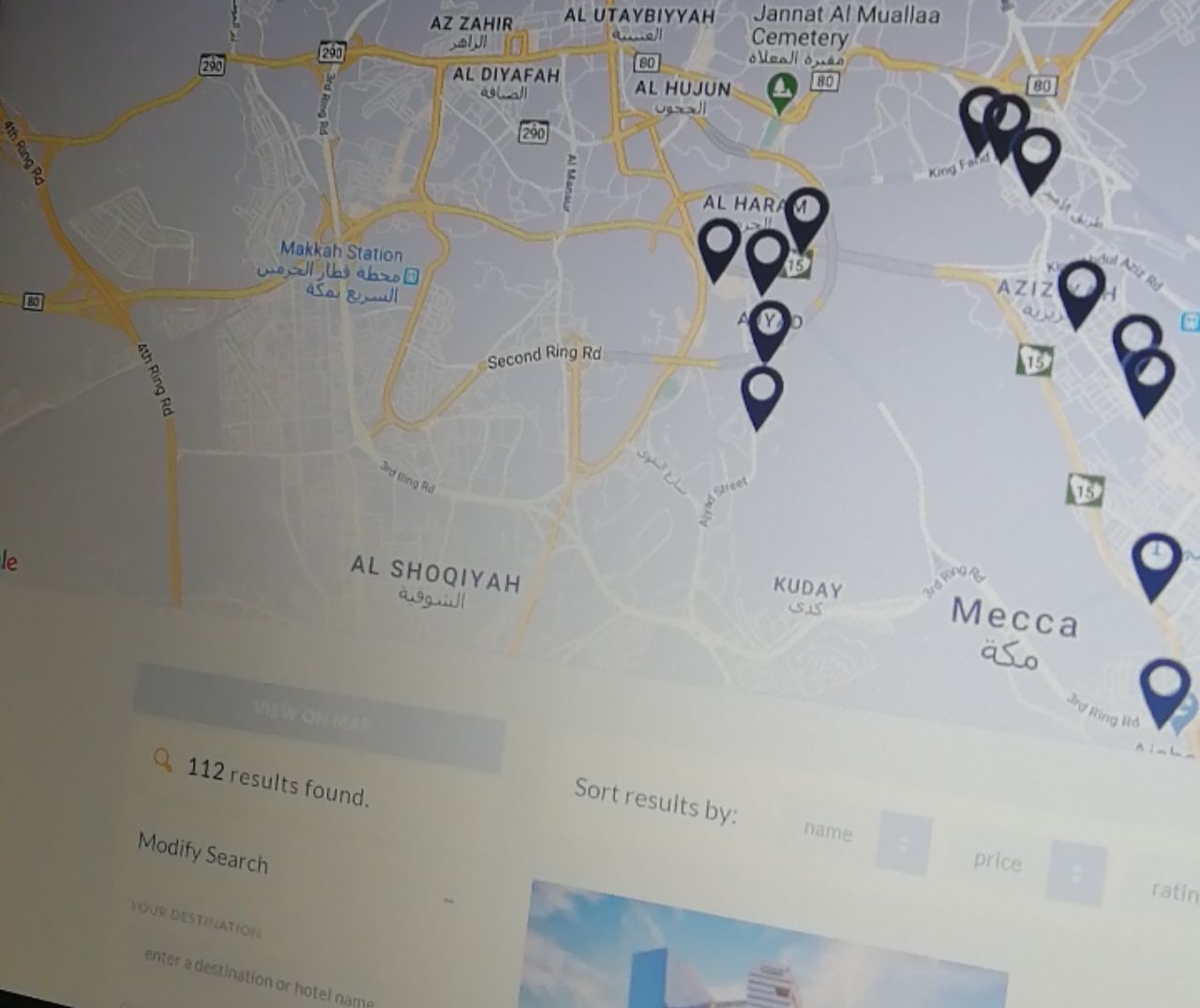Click the Mecca city label on map
Image resolution: width=1200 pixels, height=1008 pixels.
pos(1014,618)
